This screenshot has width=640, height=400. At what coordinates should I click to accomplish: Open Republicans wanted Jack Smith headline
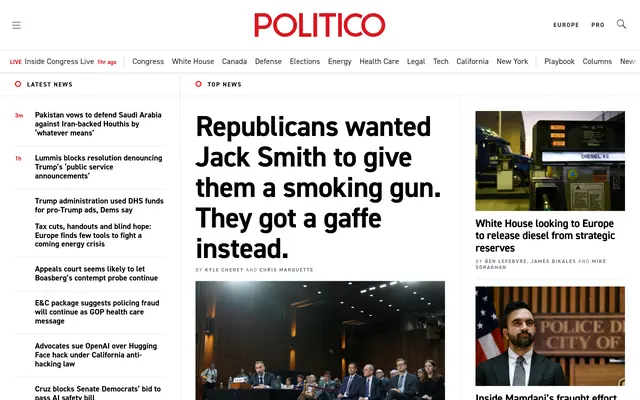pyautogui.click(x=318, y=188)
